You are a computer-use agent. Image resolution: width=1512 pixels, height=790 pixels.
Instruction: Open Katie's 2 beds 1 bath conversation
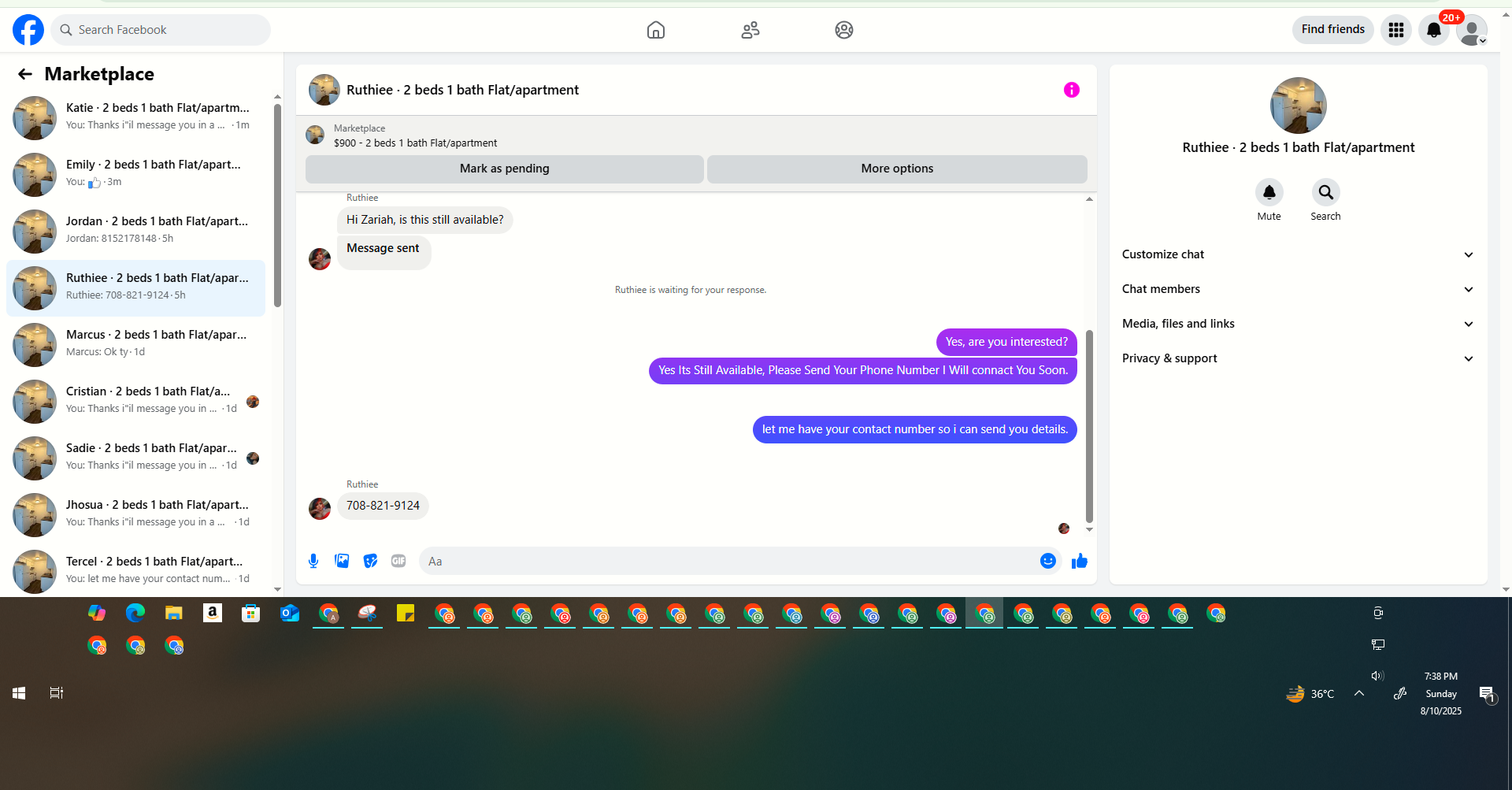point(135,118)
